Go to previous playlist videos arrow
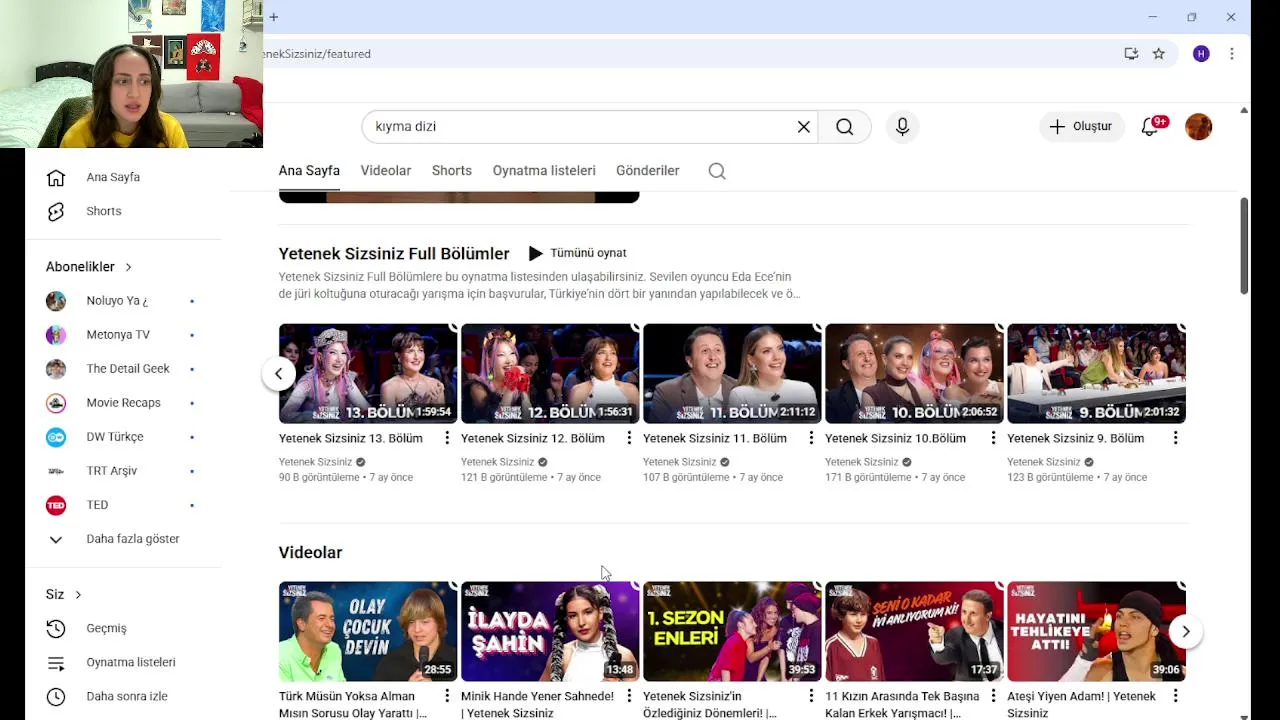1280x720 pixels. (x=279, y=374)
